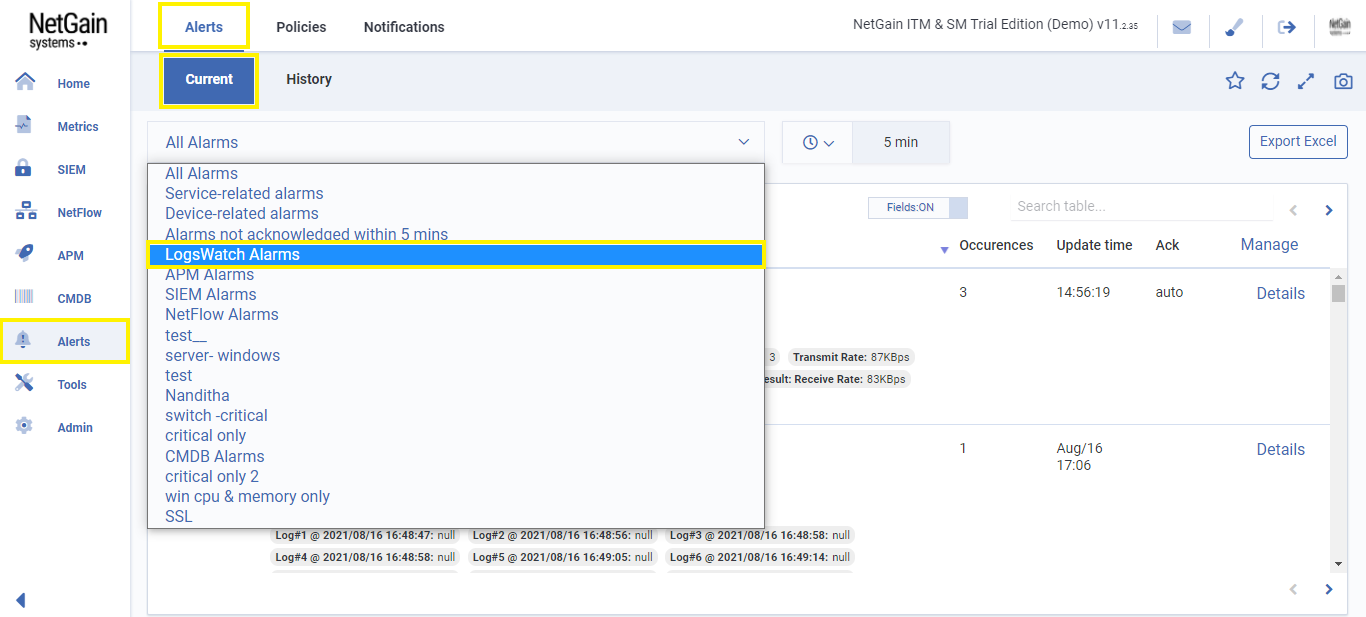Switch to the Alerts top tab
Screen dimensions: 1366x617
[204, 27]
